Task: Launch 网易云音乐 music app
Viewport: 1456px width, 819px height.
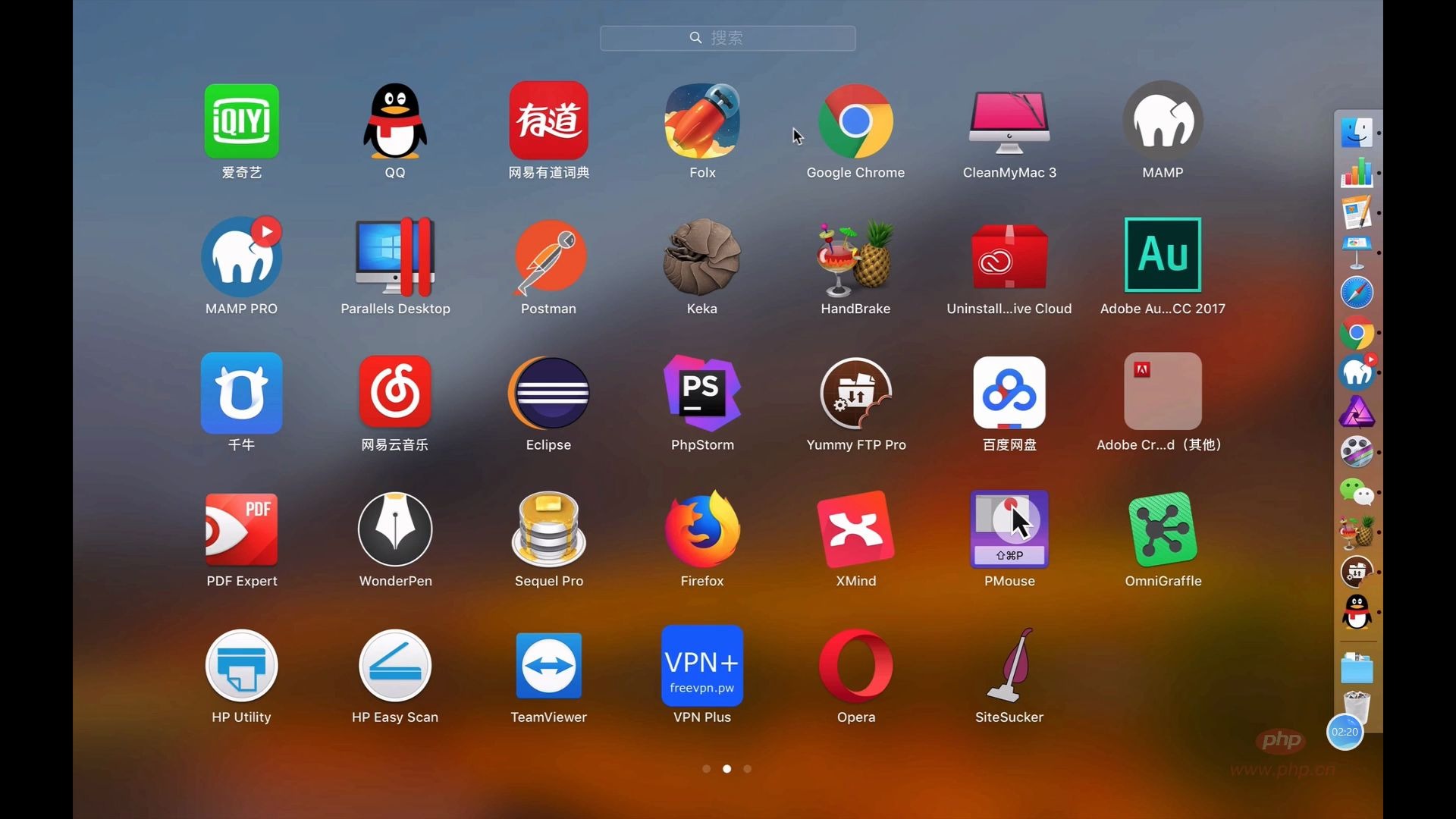Action: coord(395,393)
